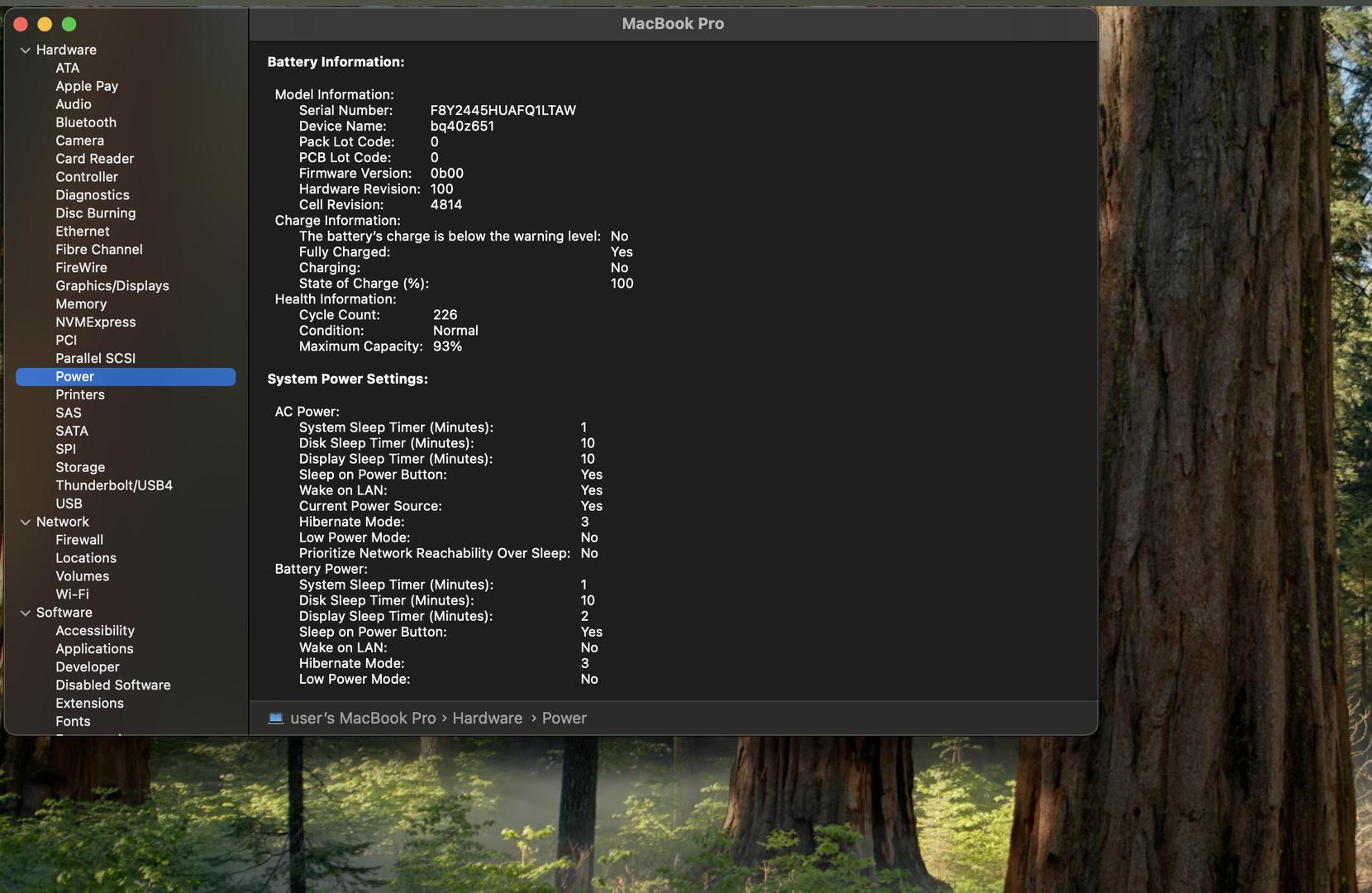The width and height of the screenshot is (1372, 893).
Task: Click the Maximum Capacity value 93%
Action: coord(448,347)
